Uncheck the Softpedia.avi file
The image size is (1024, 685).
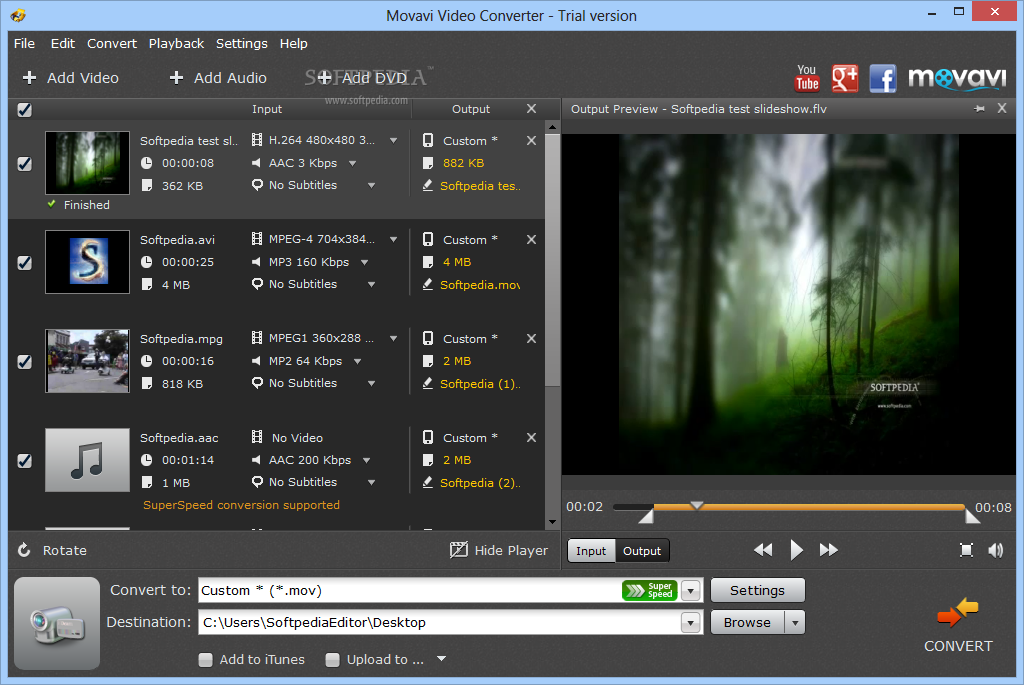tap(24, 263)
